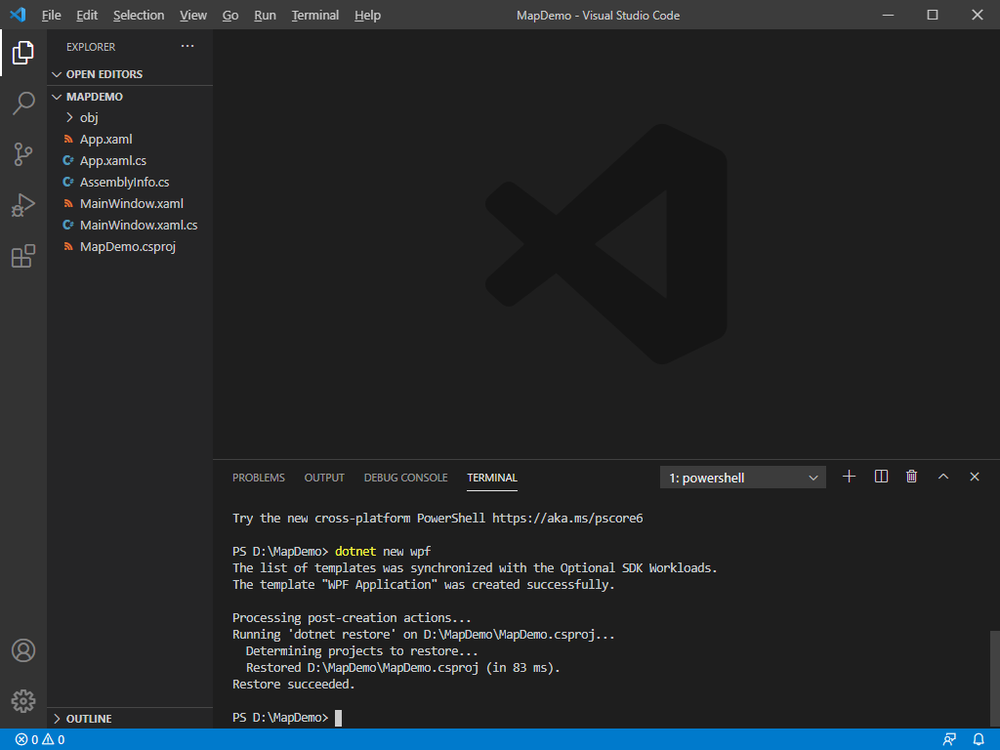Open Explorer views and more actions ellipsis
The image size is (1000, 750).
pyautogui.click(x=187, y=46)
